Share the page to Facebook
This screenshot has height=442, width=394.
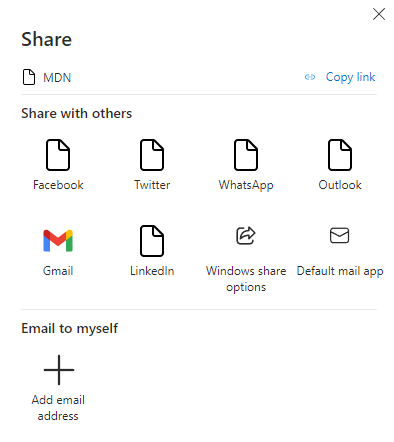(58, 165)
